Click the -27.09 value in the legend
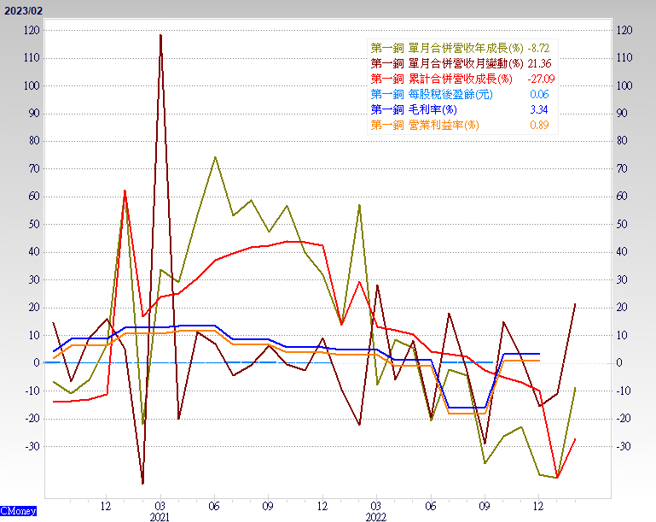Screen dimensions: 656x522 [537, 78]
